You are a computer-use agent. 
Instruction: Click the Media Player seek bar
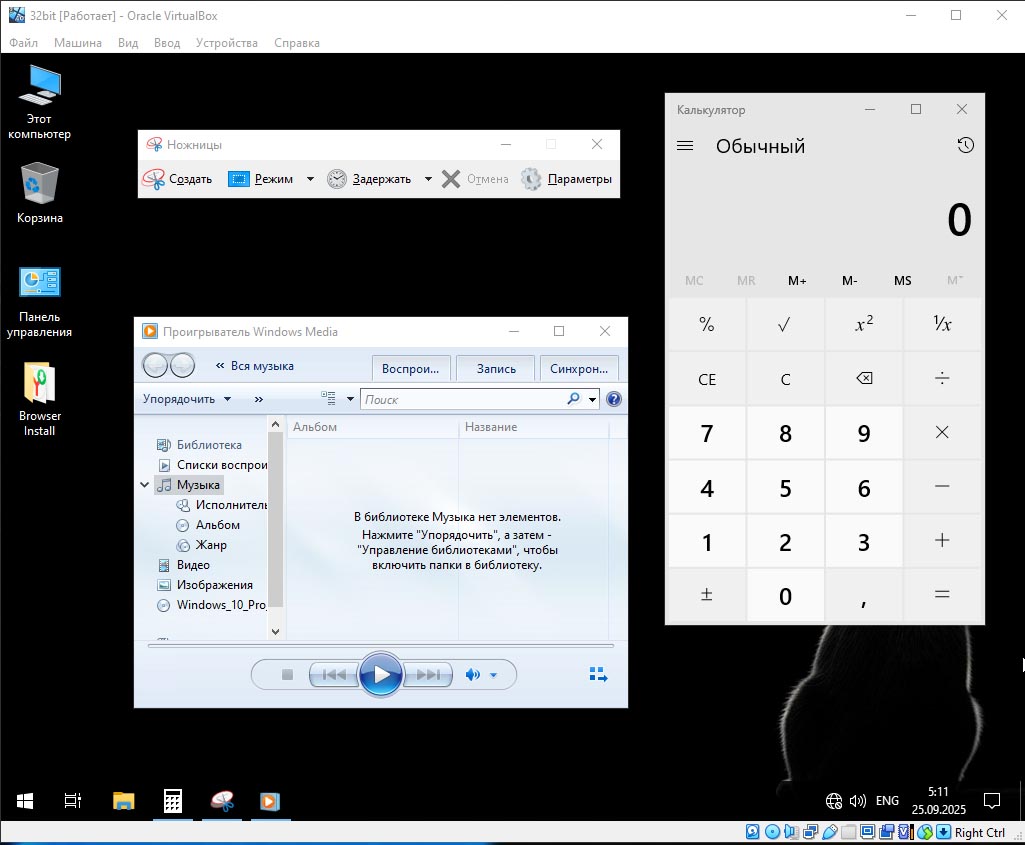point(380,646)
